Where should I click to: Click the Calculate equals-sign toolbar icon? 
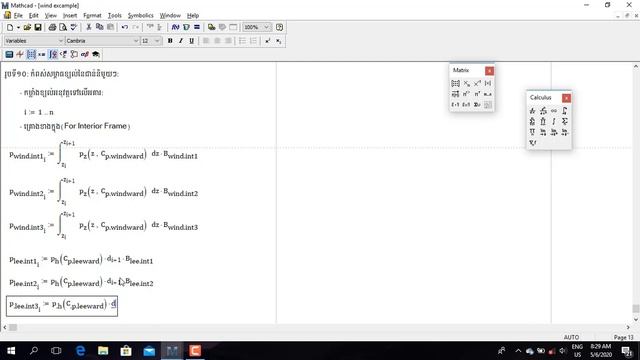click(x=197, y=27)
